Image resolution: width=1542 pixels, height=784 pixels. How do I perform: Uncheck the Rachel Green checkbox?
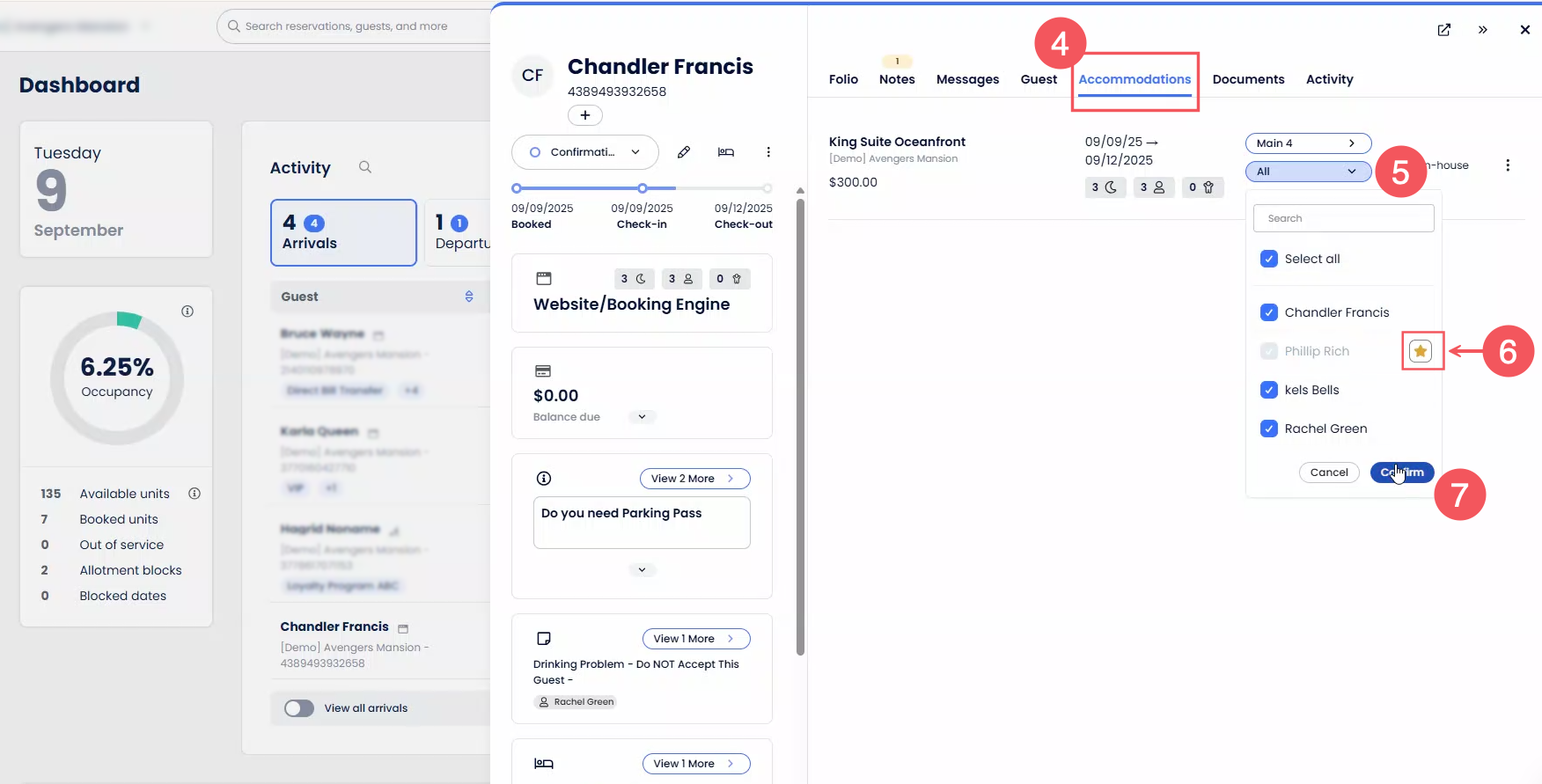point(1269,429)
